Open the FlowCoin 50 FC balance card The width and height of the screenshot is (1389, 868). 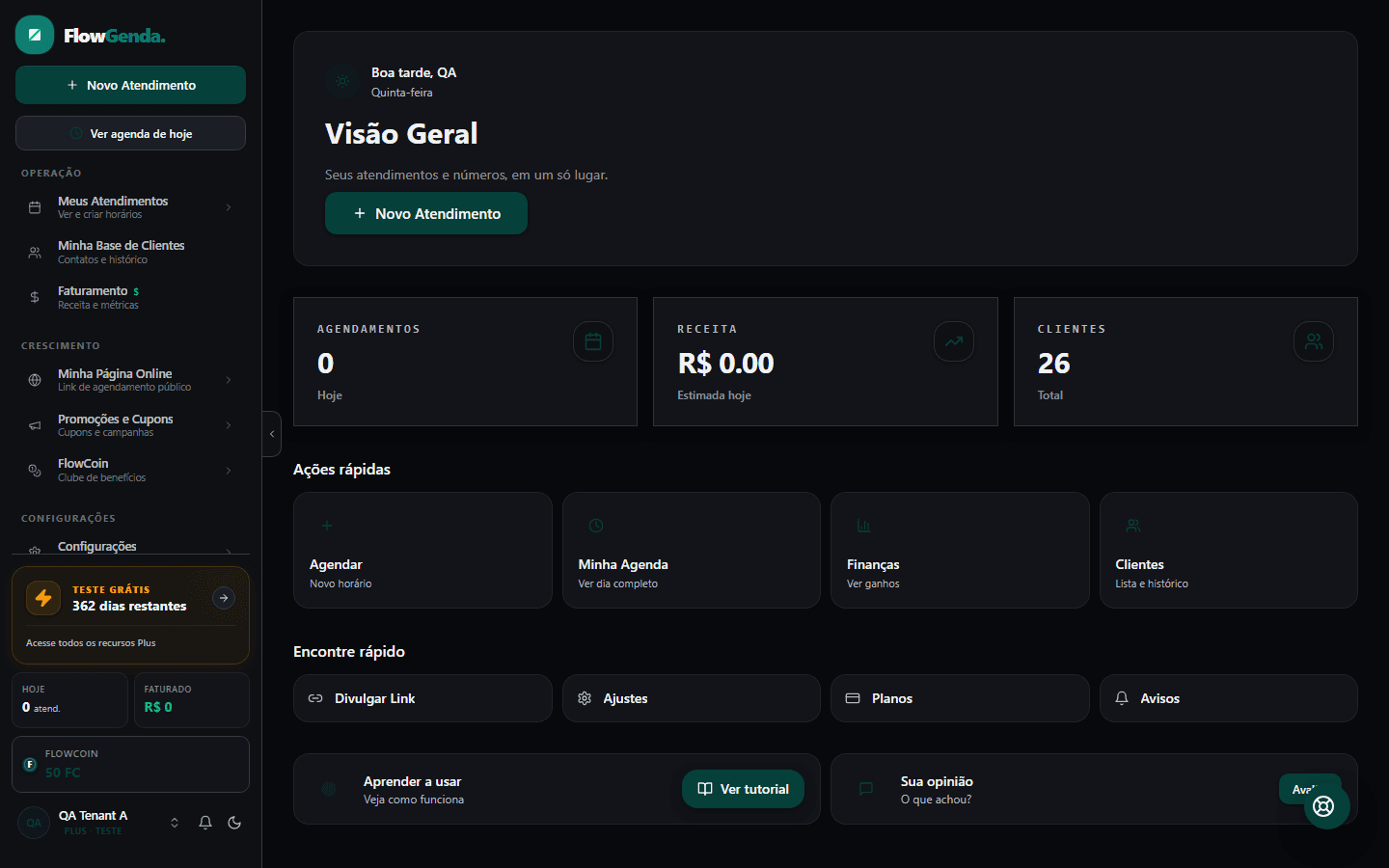pos(130,764)
